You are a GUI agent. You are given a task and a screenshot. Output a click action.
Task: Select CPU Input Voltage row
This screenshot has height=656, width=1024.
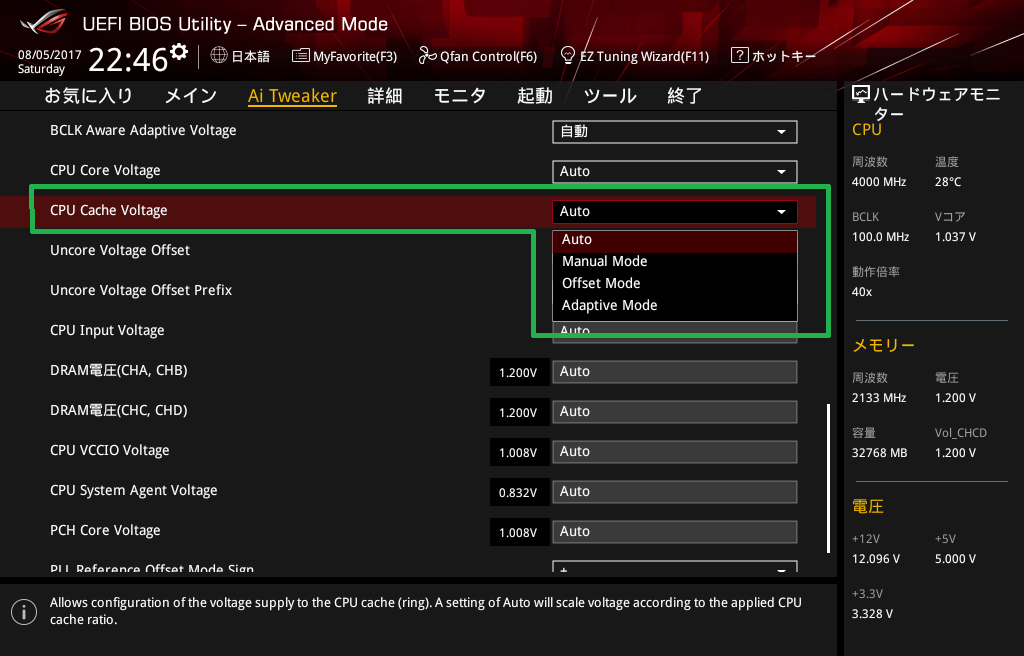pyautogui.click(x=107, y=331)
